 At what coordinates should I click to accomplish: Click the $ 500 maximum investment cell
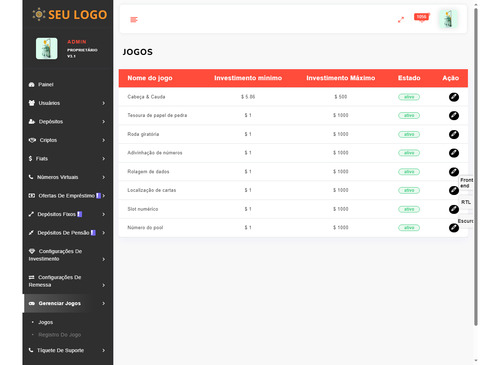click(341, 97)
